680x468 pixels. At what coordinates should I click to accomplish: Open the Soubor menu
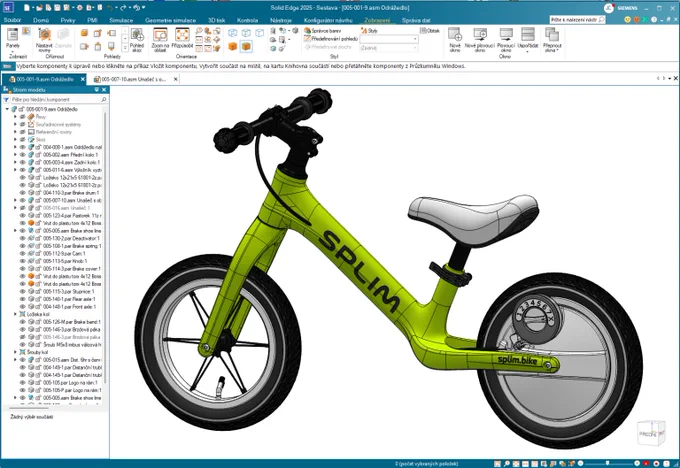click(x=13, y=20)
